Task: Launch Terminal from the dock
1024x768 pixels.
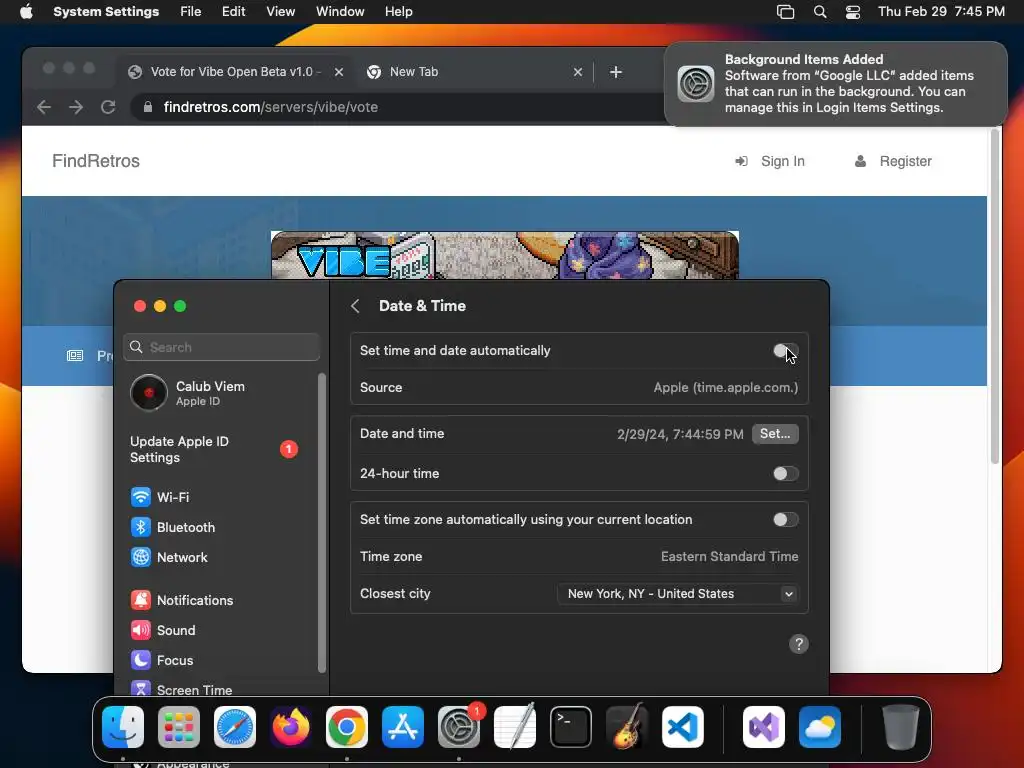Action: (x=571, y=727)
